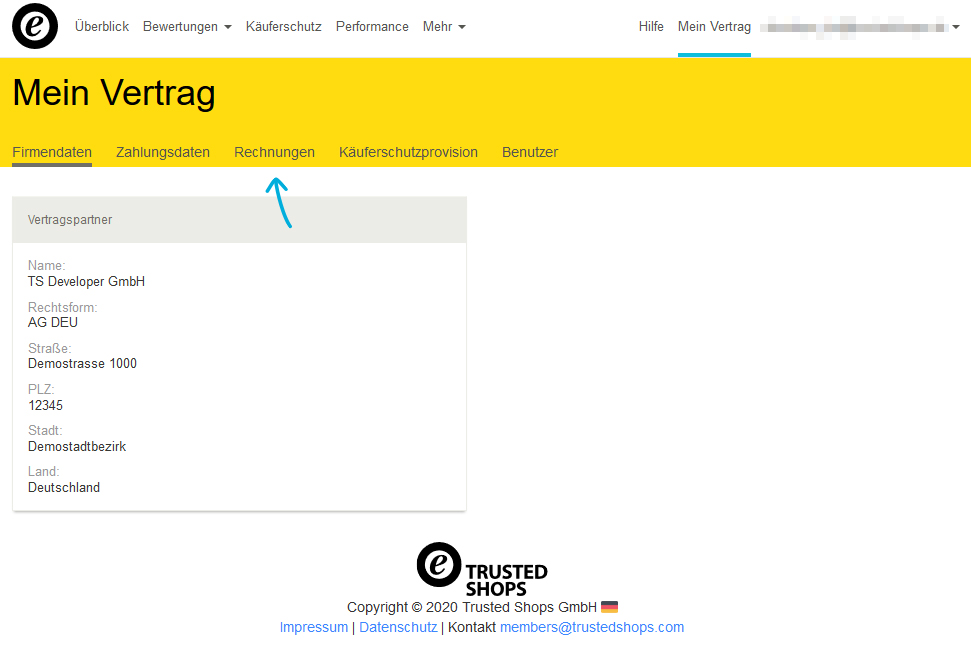Click the German flag icon in footer
Screen dimensions: 971x667
(609, 607)
